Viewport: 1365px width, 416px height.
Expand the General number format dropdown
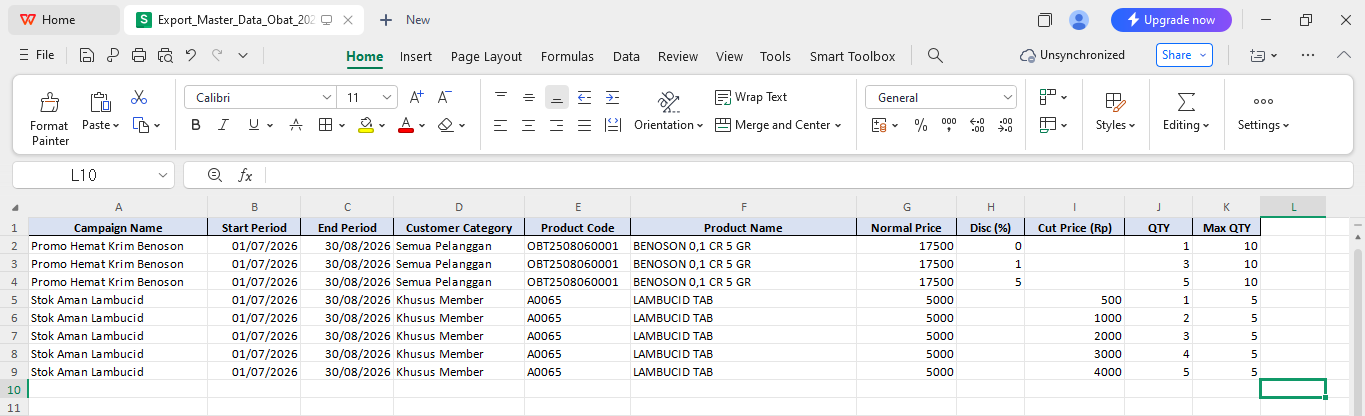1007,97
